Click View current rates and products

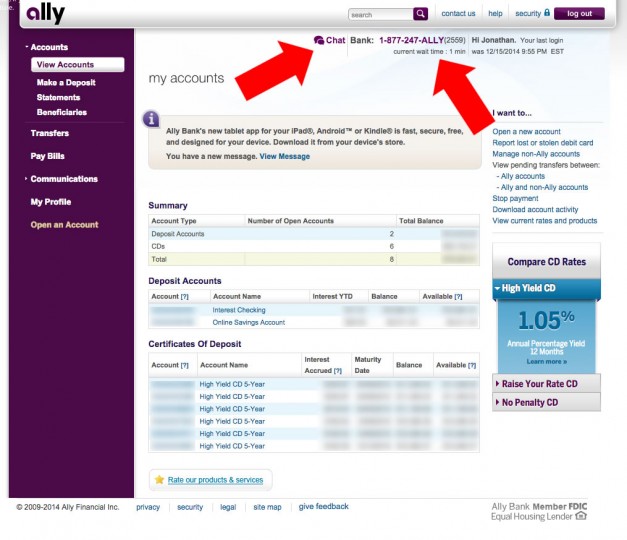pos(545,221)
